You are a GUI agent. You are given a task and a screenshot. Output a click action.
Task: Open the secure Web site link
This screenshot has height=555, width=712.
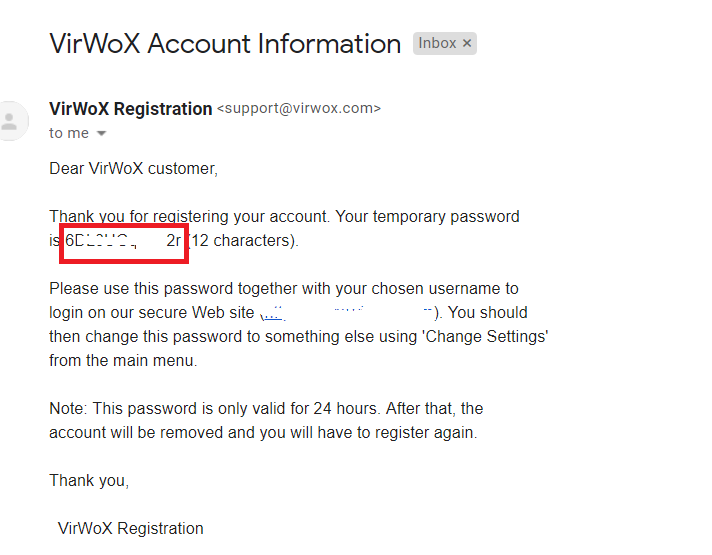(347, 313)
